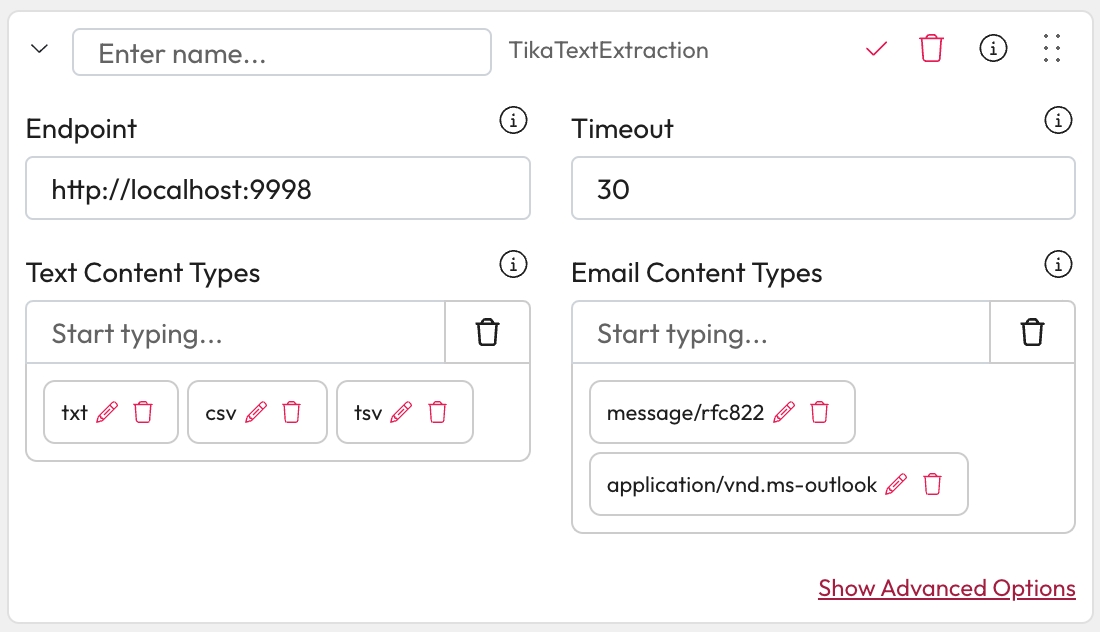Delete the message/rfc822 tag
Screen dimensions: 1100x632
coord(819,412)
